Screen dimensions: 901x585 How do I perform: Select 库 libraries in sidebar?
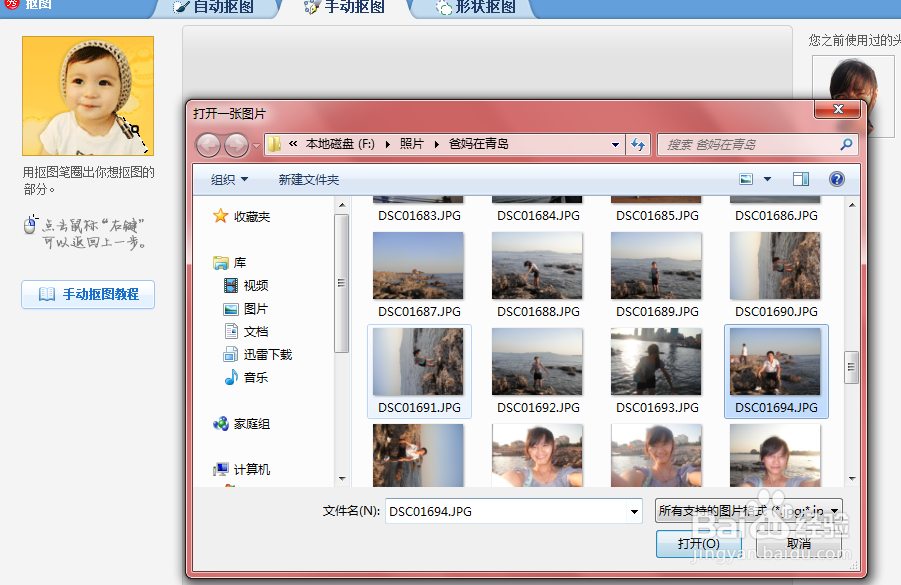pyautogui.click(x=229, y=263)
